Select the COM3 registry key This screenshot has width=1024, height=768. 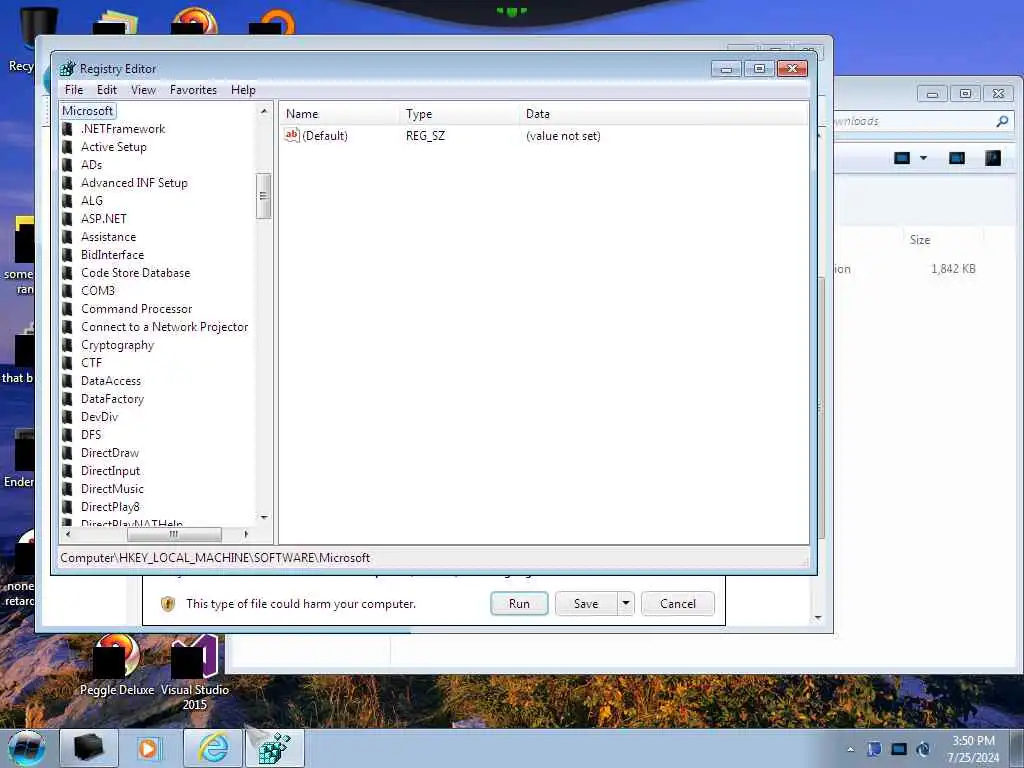click(98, 291)
